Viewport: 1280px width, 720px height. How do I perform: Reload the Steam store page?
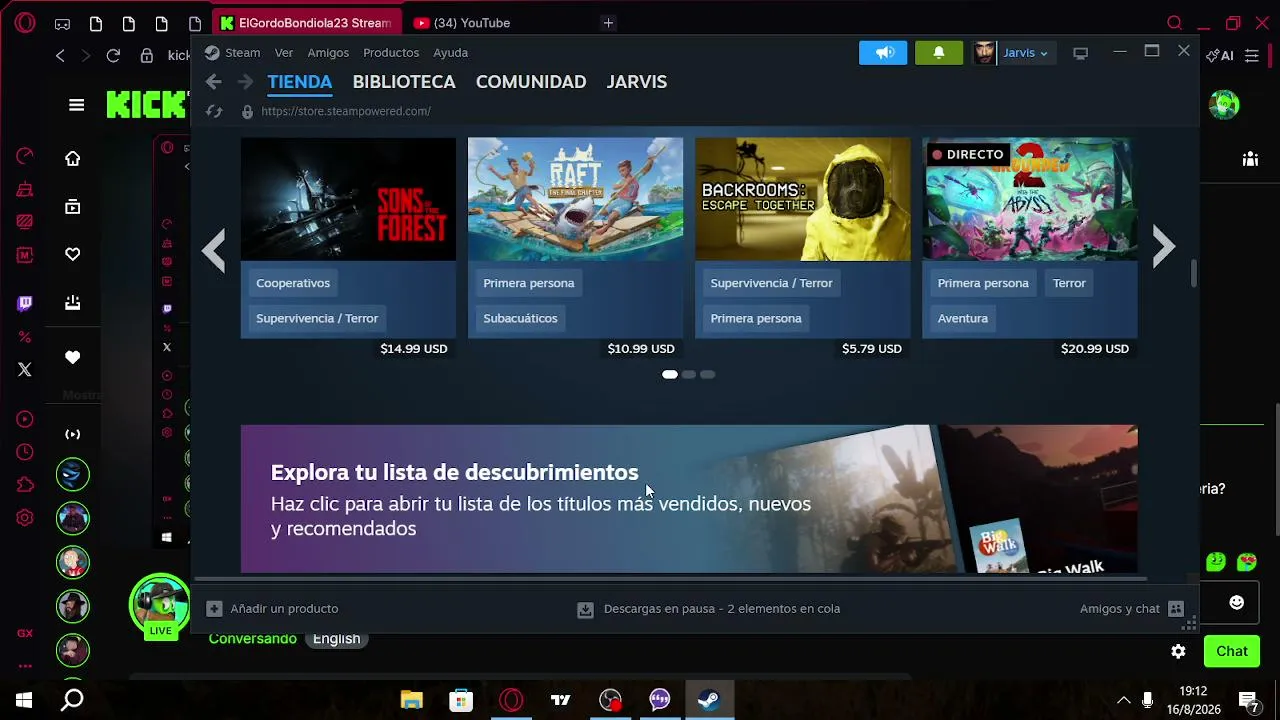(213, 111)
